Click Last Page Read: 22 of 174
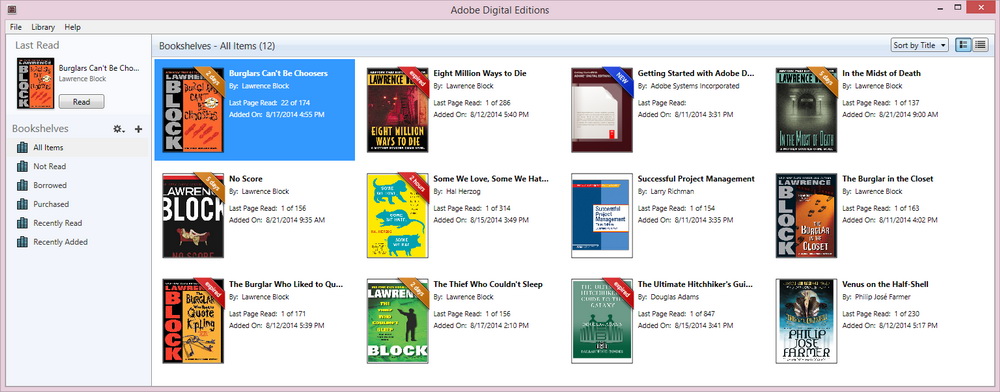Image resolution: width=1000 pixels, height=392 pixels. 269,102
